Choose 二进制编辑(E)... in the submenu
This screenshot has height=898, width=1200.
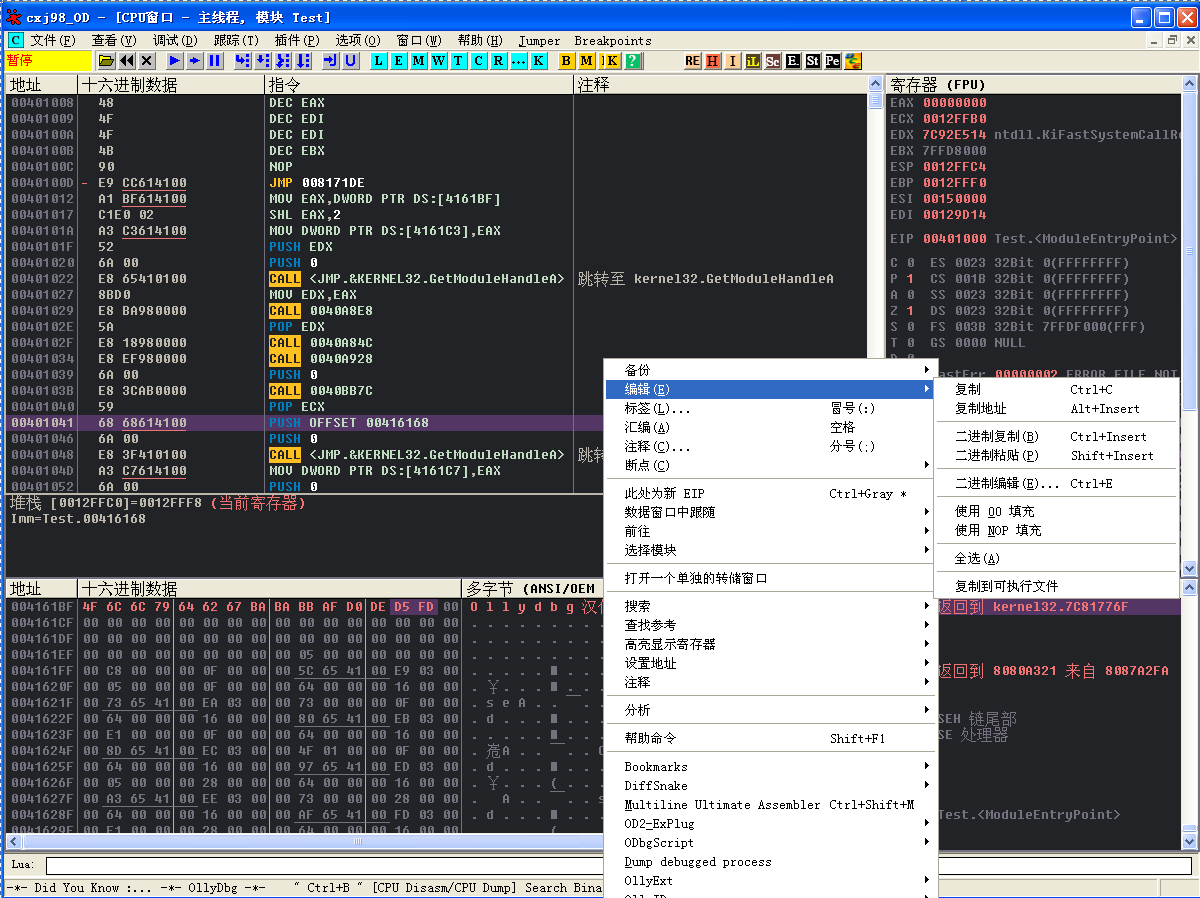click(x=1056, y=483)
